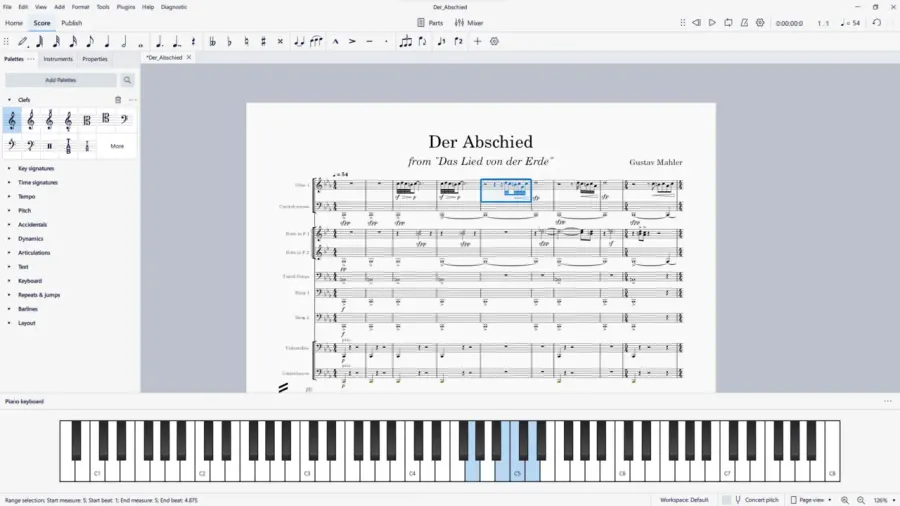This screenshot has height=506, width=900.
Task: Open the add (plus) menu in note toolbar
Action: click(477, 41)
